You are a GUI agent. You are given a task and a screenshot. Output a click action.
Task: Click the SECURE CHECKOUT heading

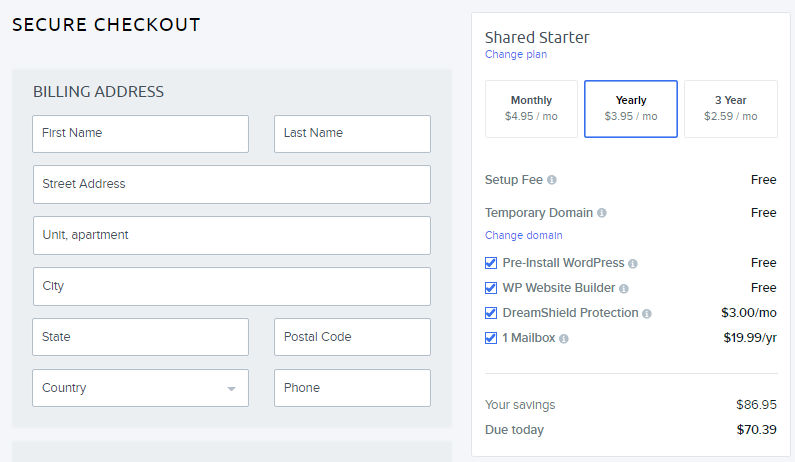click(x=106, y=25)
